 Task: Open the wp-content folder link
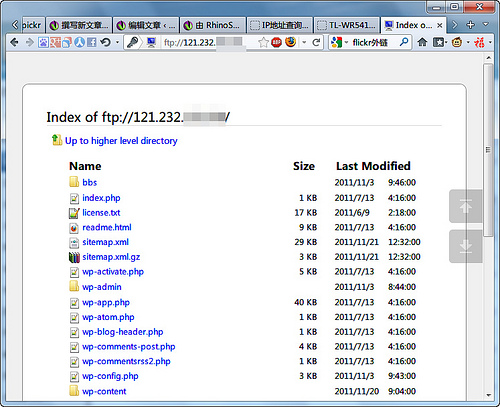[104, 391]
